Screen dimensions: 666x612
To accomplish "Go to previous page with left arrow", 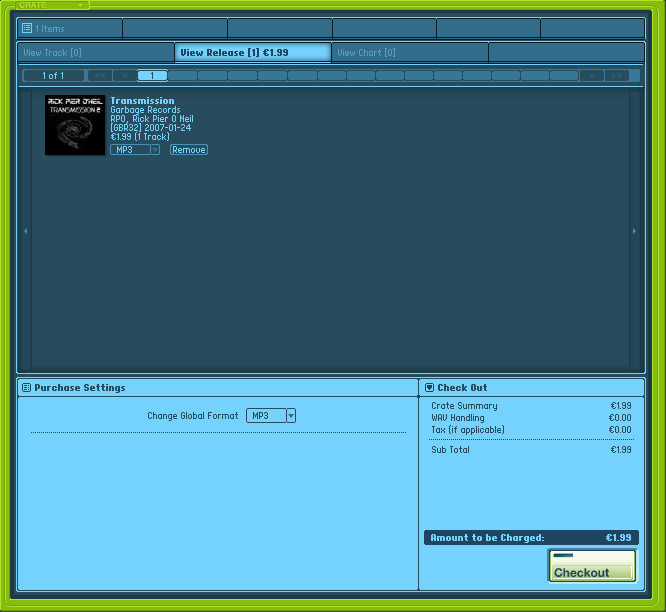I will [x=124, y=76].
